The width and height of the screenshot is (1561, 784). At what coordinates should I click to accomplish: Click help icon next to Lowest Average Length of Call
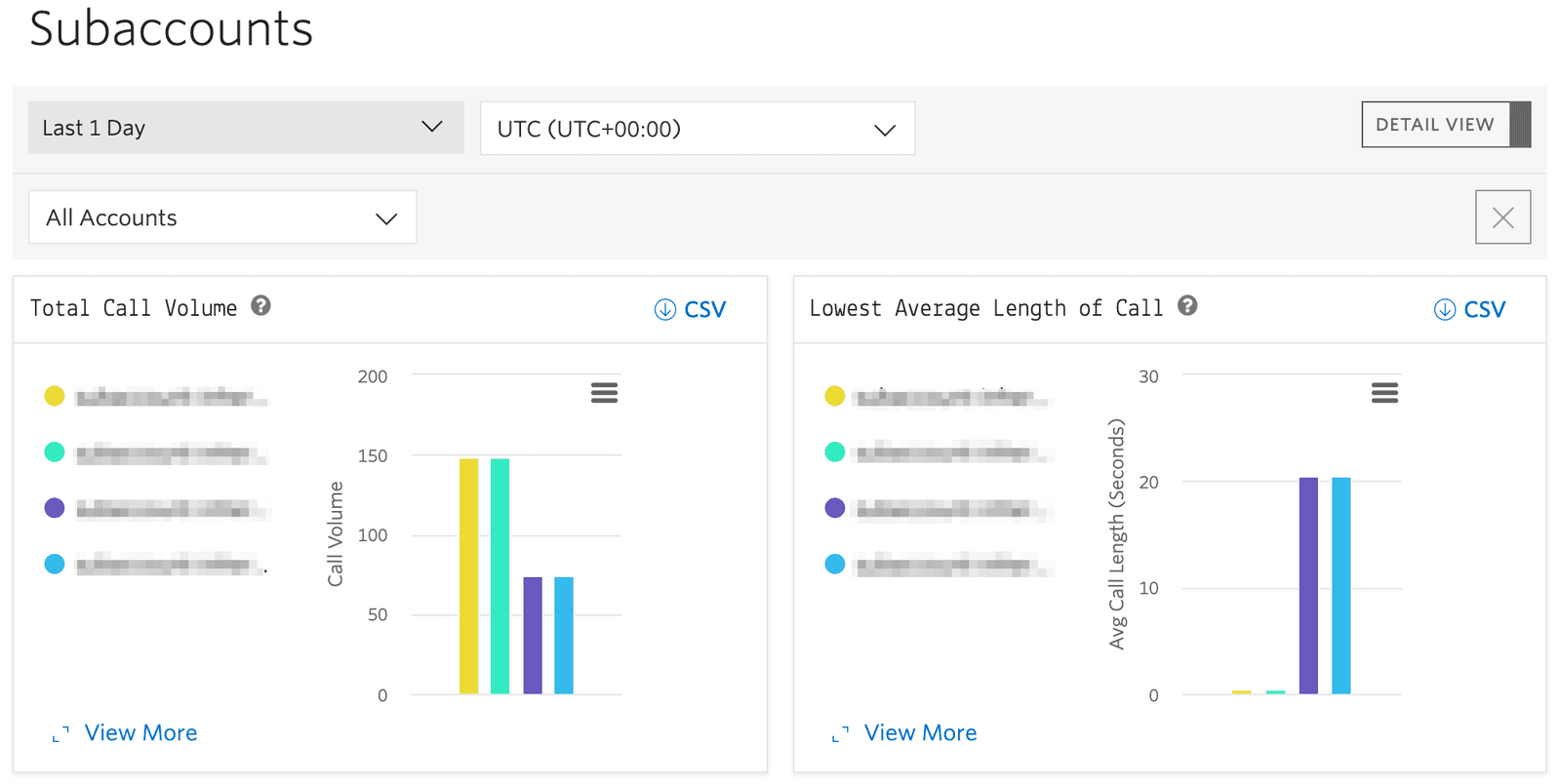[x=1187, y=306]
